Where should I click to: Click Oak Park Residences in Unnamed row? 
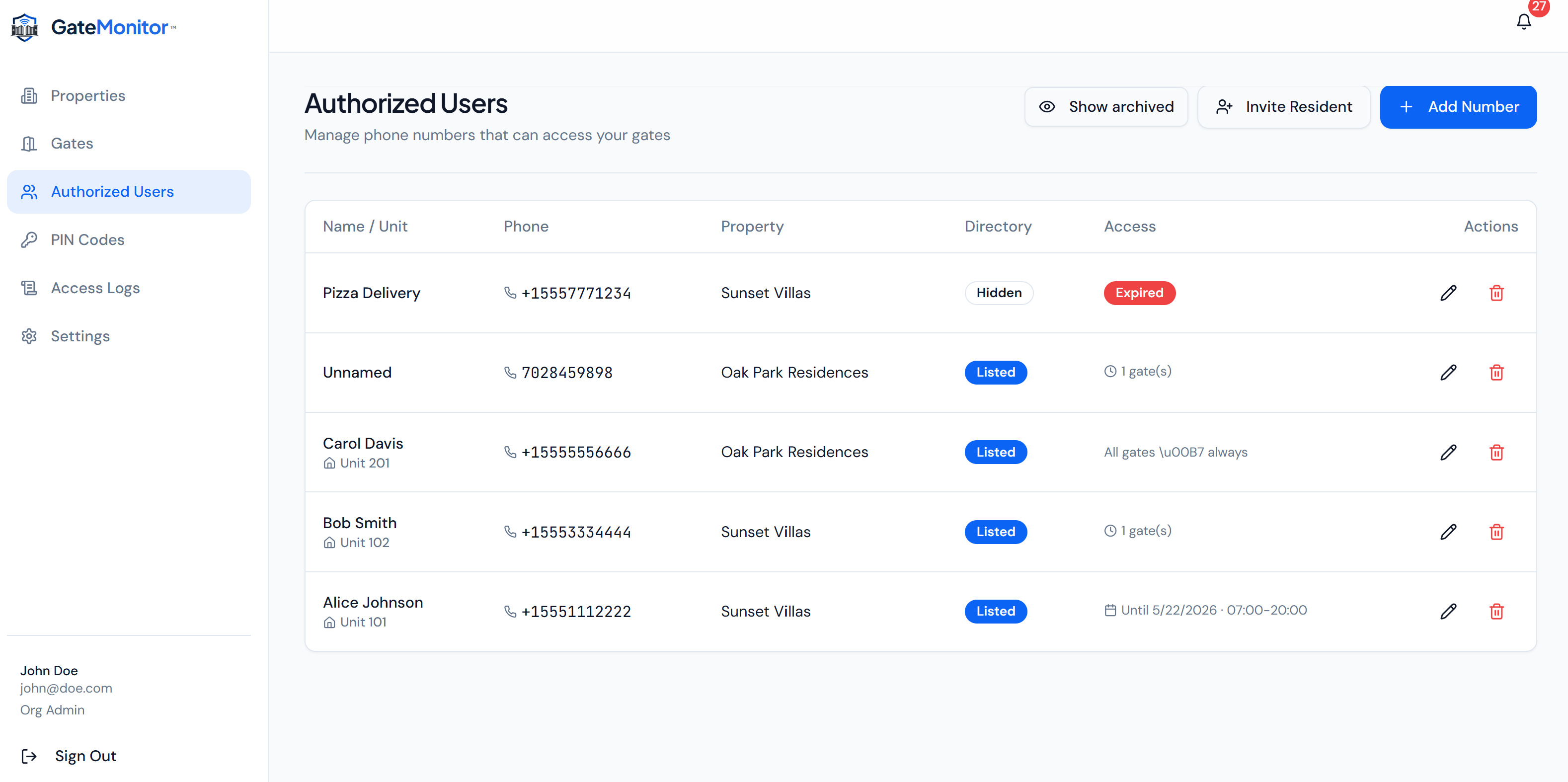(794, 373)
